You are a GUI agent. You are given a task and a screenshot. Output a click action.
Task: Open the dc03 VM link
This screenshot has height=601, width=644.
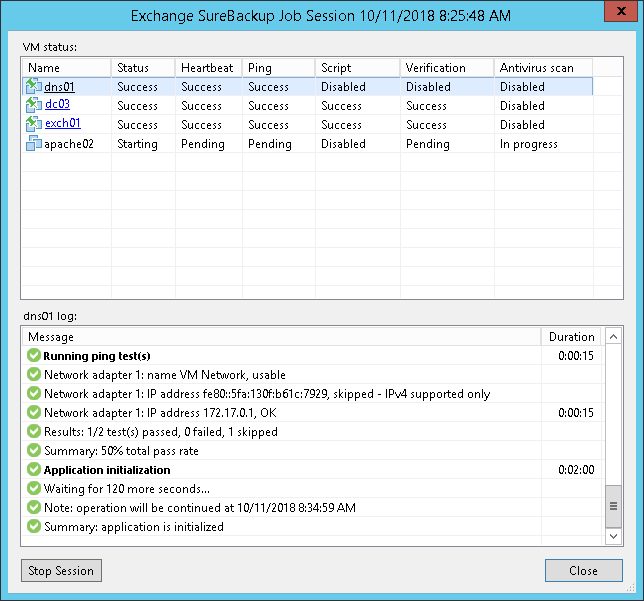[x=57, y=106]
